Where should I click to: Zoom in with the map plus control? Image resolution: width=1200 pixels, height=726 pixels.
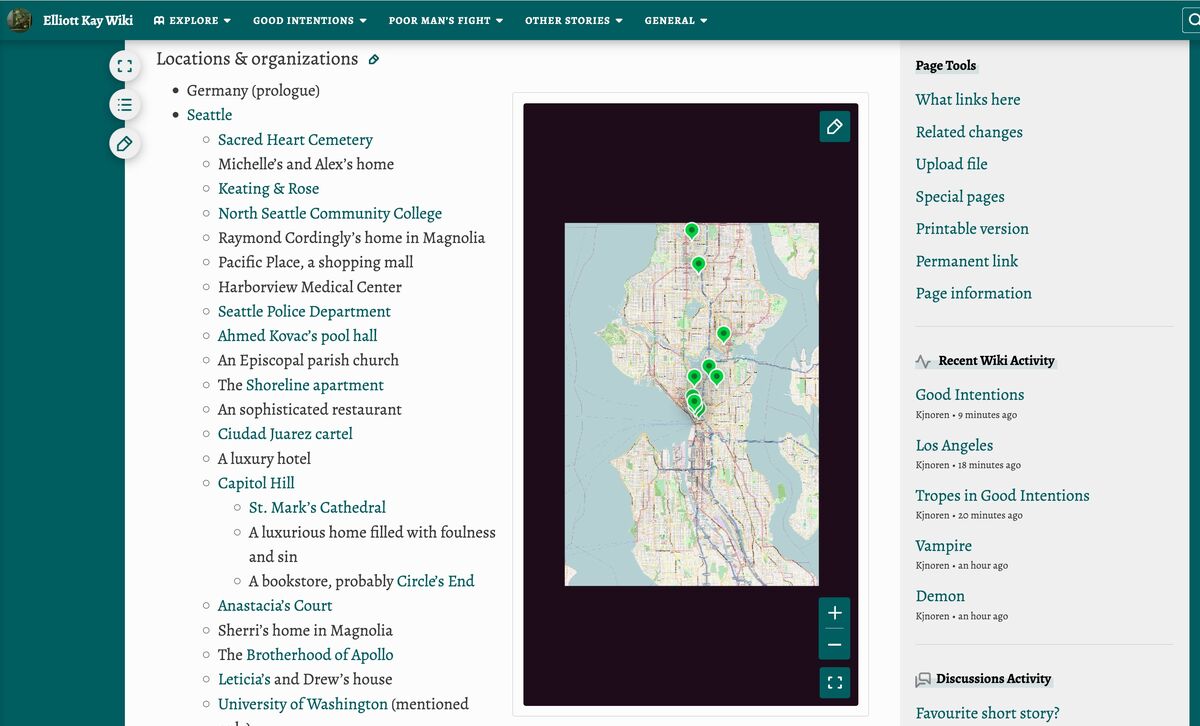pyautogui.click(x=834, y=612)
